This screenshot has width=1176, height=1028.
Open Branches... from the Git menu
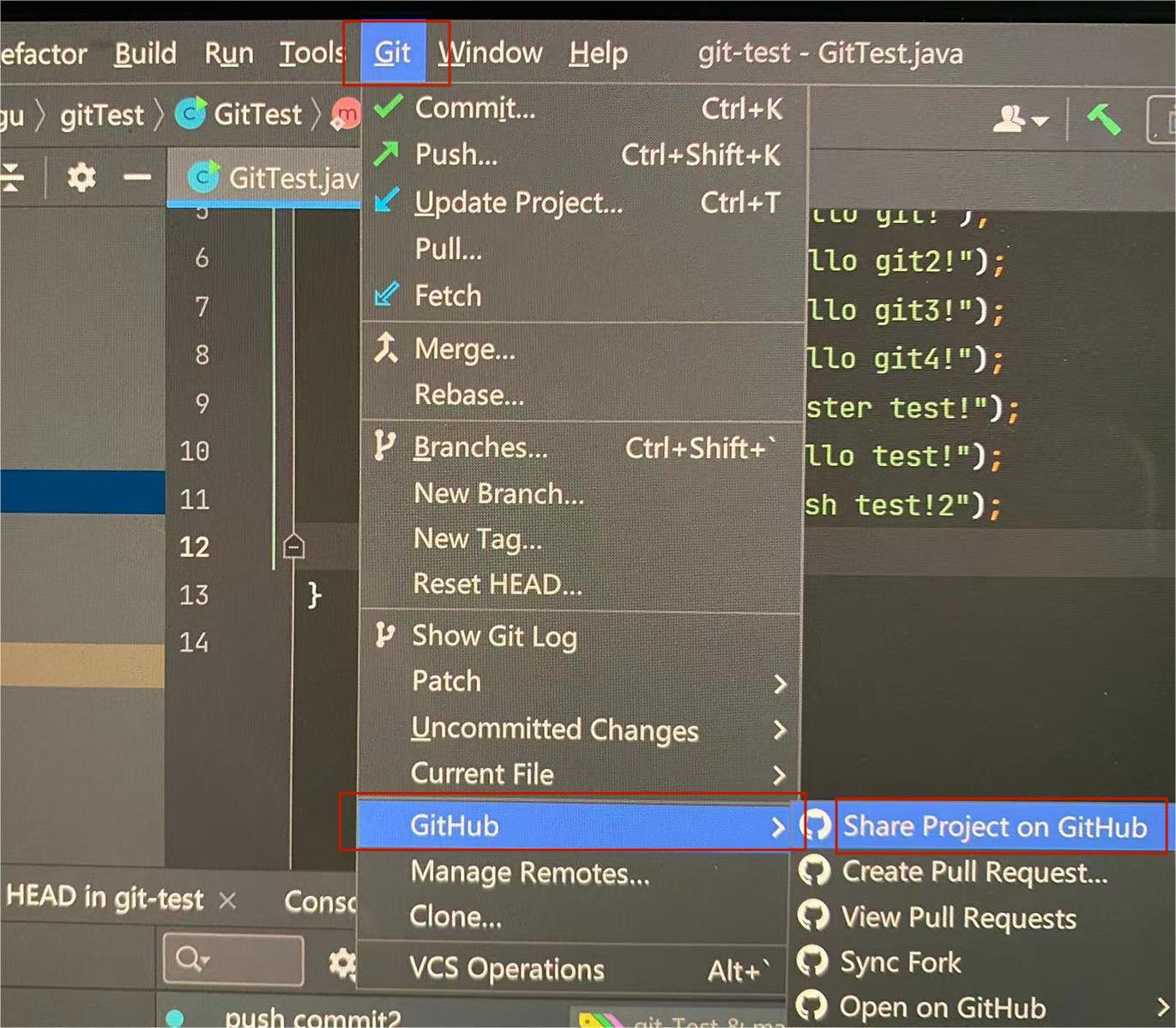(583, 447)
